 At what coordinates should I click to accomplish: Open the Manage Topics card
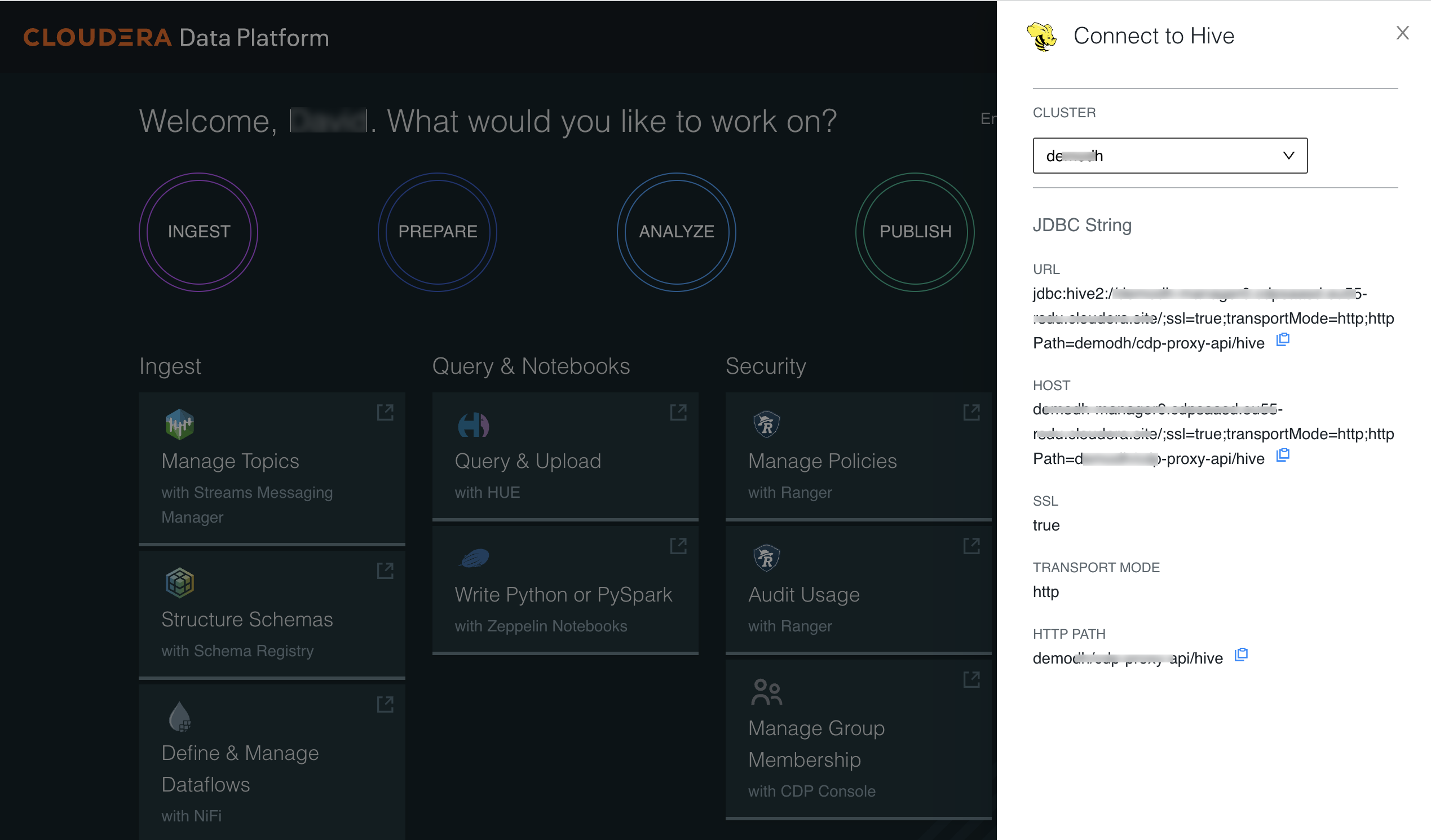tap(272, 468)
